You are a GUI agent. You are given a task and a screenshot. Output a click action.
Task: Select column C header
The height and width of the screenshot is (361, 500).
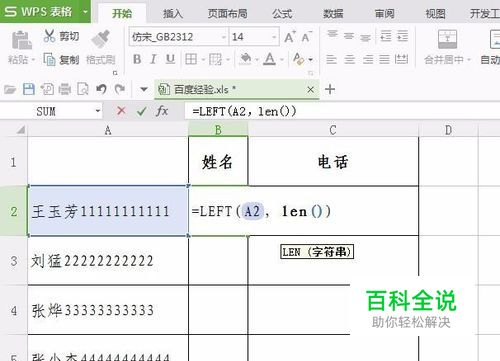[333, 130]
